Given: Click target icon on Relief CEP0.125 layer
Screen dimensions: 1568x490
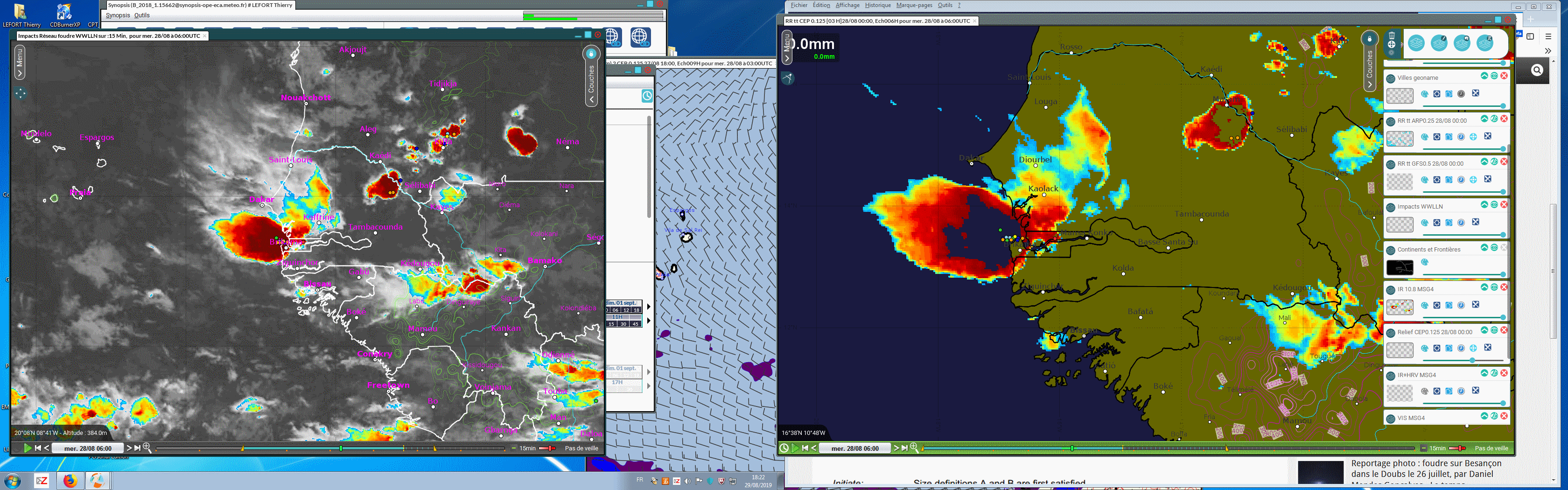Looking at the screenshot, I should [x=1474, y=348].
